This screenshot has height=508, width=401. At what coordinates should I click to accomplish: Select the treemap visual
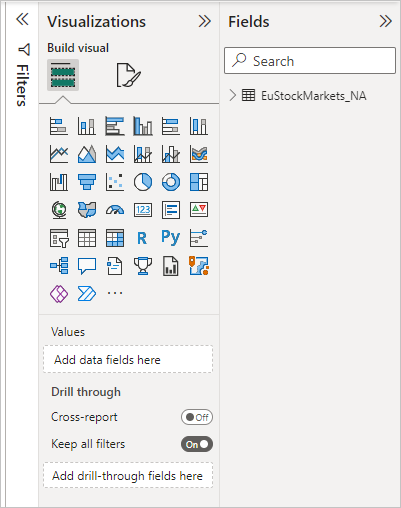[199, 182]
